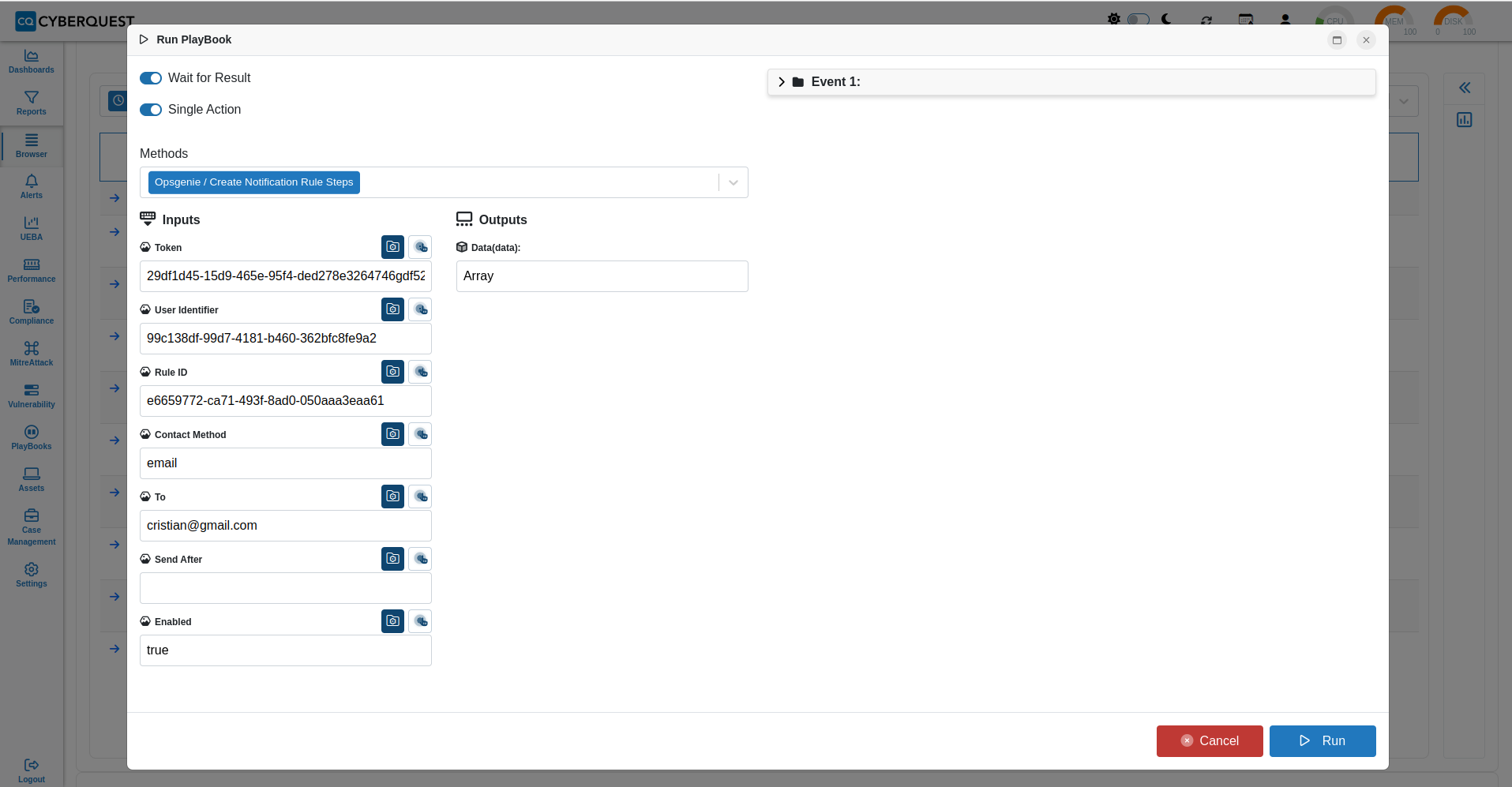1512x787 pixels.
Task: Click the Opsgenie Create Notification Rule Steps tag
Action: tap(254, 182)
